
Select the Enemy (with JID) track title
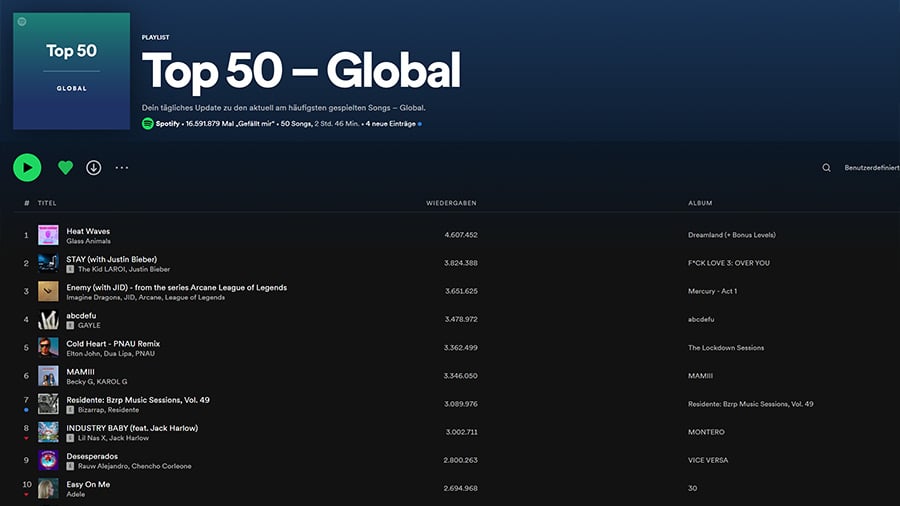(x=177, y=287)
